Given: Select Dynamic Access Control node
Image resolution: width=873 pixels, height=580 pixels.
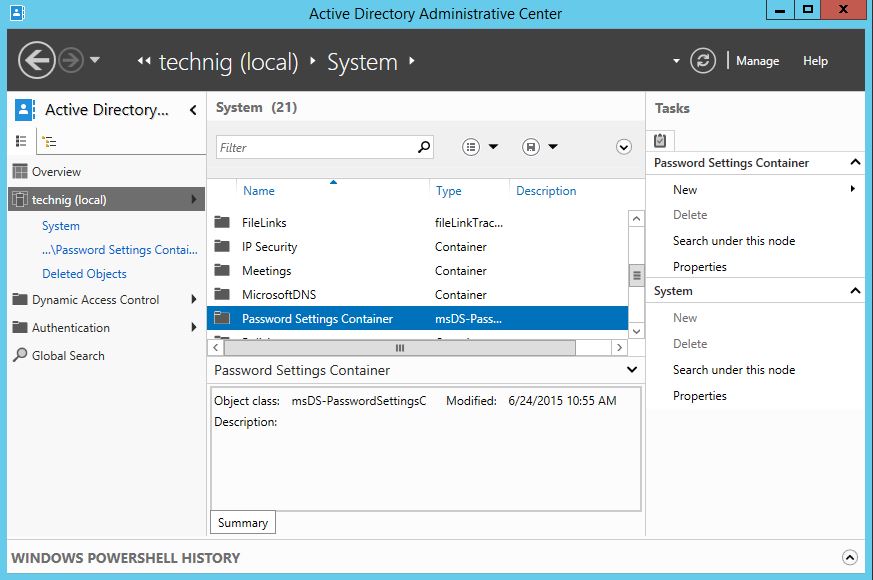Looking at the screenshot, I should coord(95,300).
